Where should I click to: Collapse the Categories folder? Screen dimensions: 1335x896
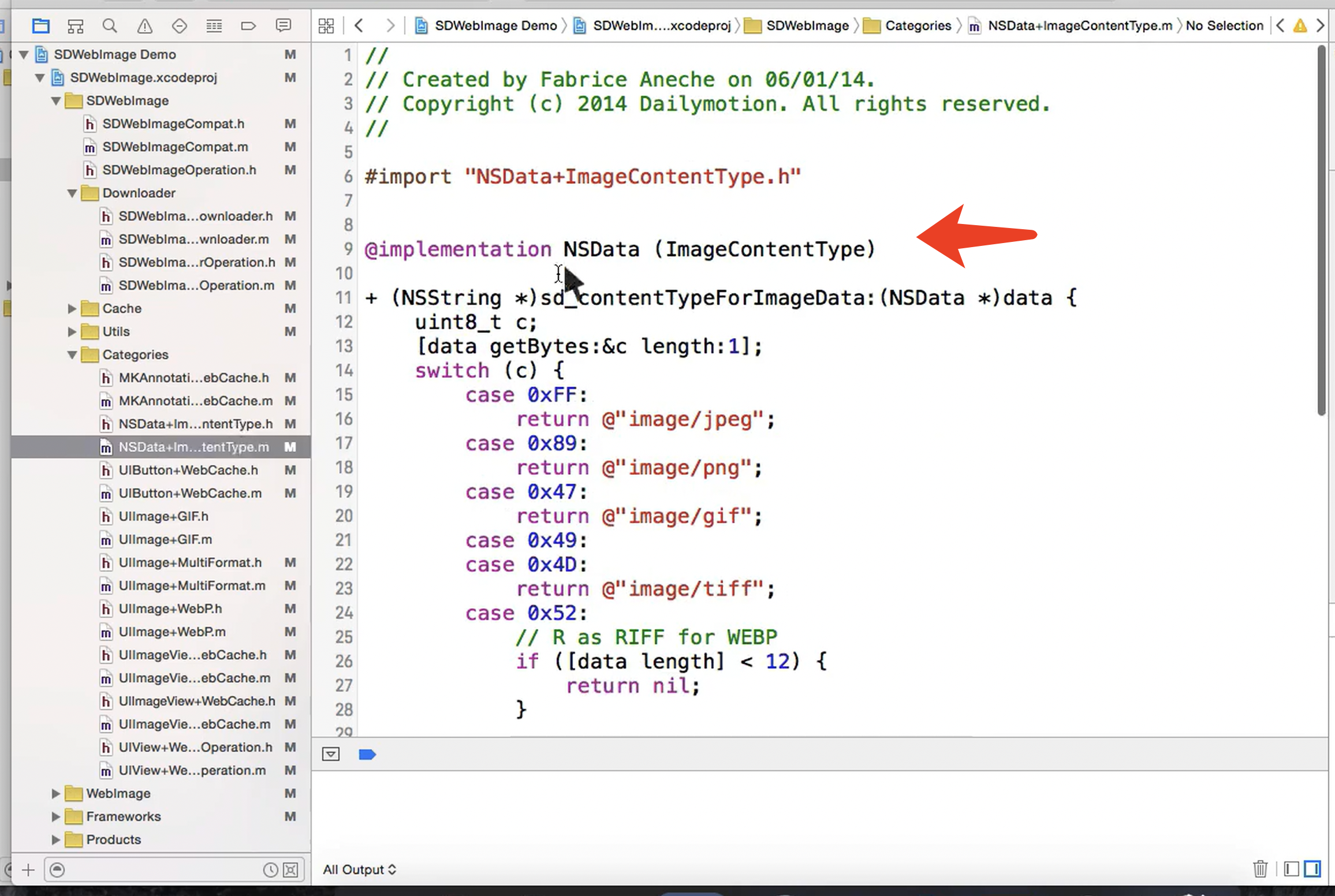(x=72, y=354)
